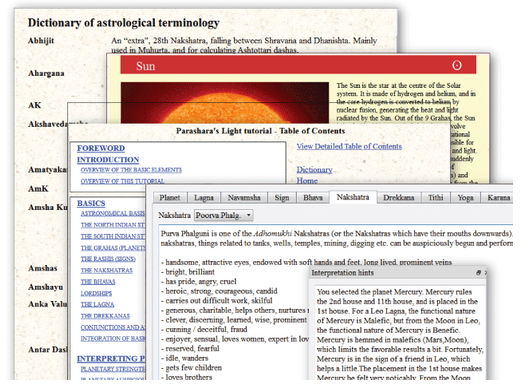Open The Nakshatras tutorial link
524x390 pixels.
point(107,270)
